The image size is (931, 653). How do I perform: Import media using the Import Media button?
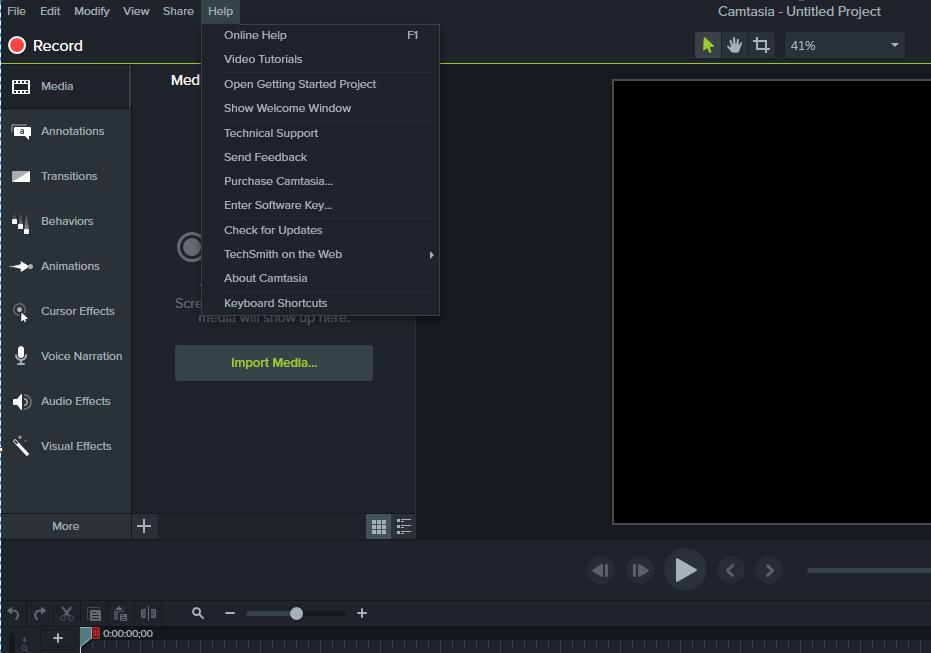pyautogui.click(x=273, y=362)
